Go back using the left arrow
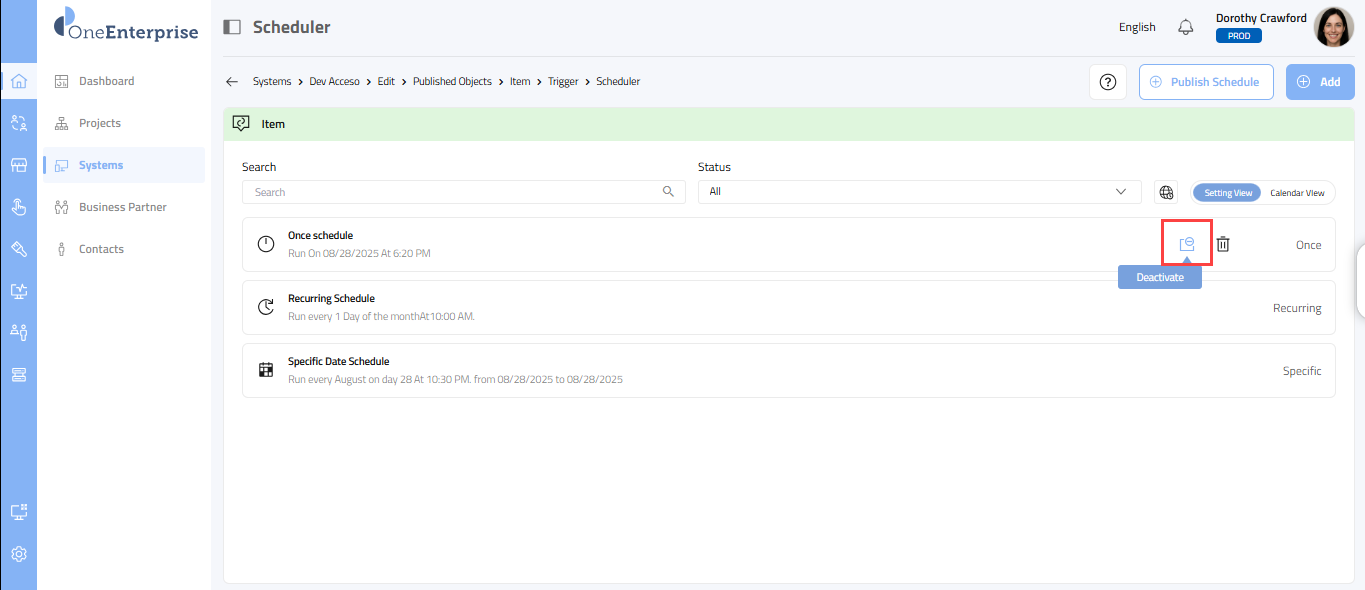Image resolution: width=1365 pixels, height=590 pixels. pos(232,82)
